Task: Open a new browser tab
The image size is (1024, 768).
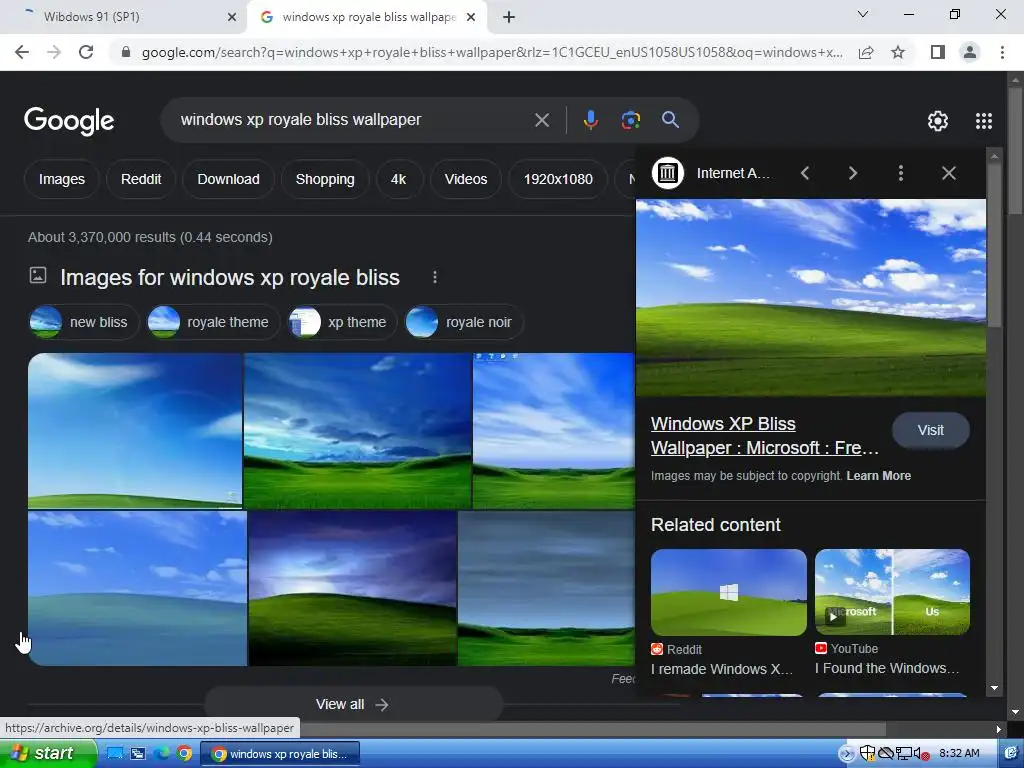Action: coord(509,17)
